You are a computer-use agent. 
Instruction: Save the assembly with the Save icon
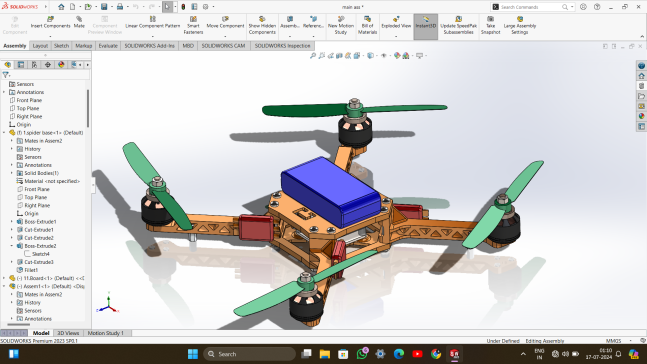pos(104,7)
